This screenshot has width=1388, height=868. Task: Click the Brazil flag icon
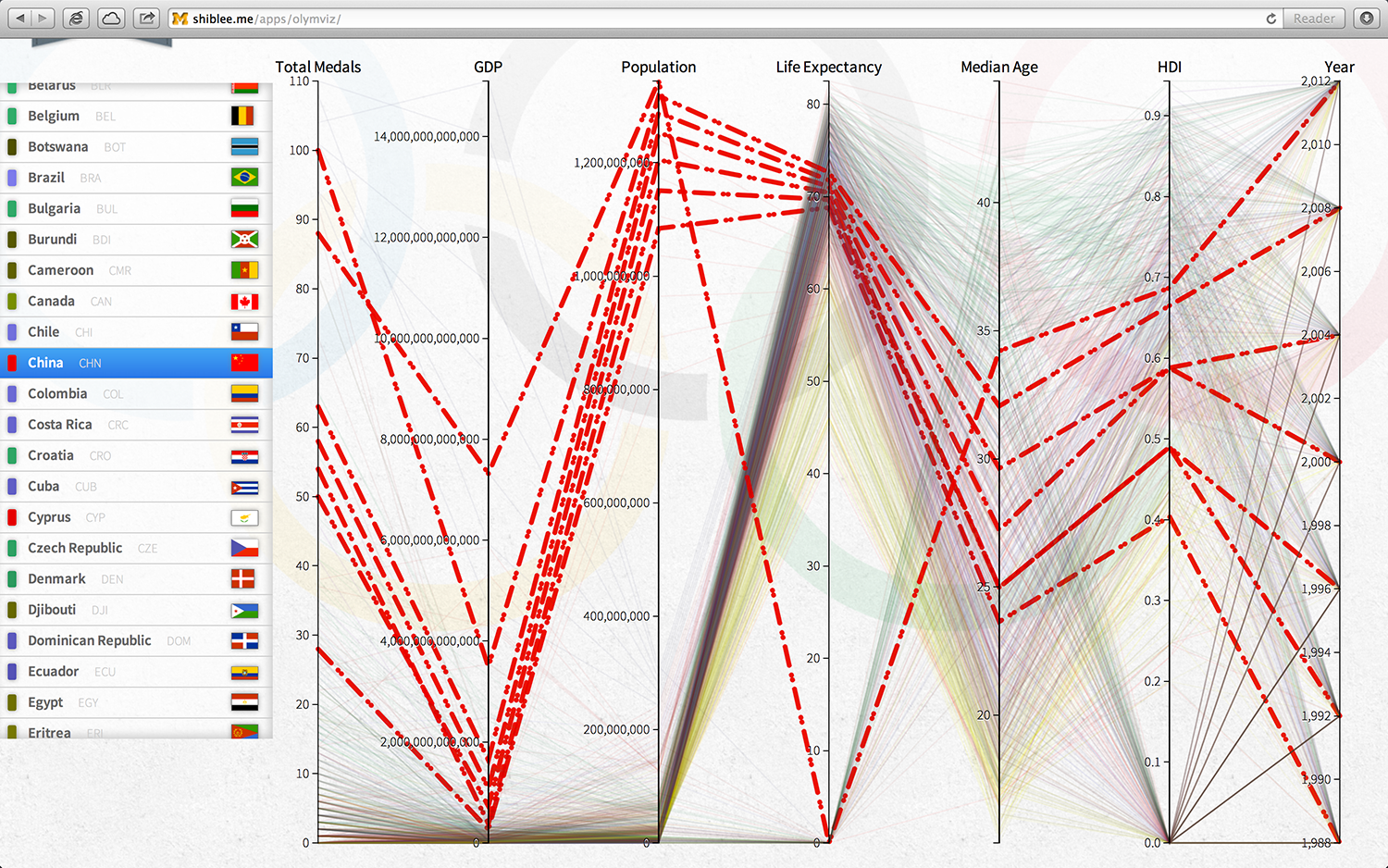click(244, 178)
